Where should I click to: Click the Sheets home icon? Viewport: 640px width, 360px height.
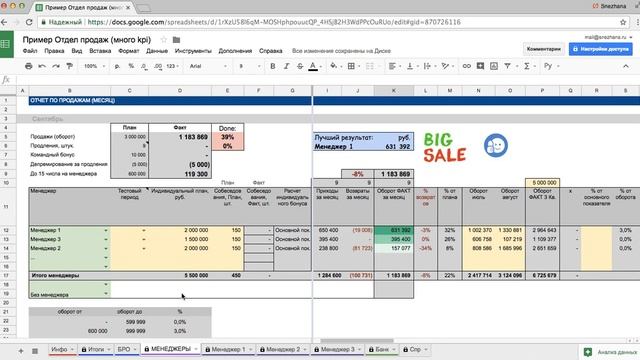point(7,44)
